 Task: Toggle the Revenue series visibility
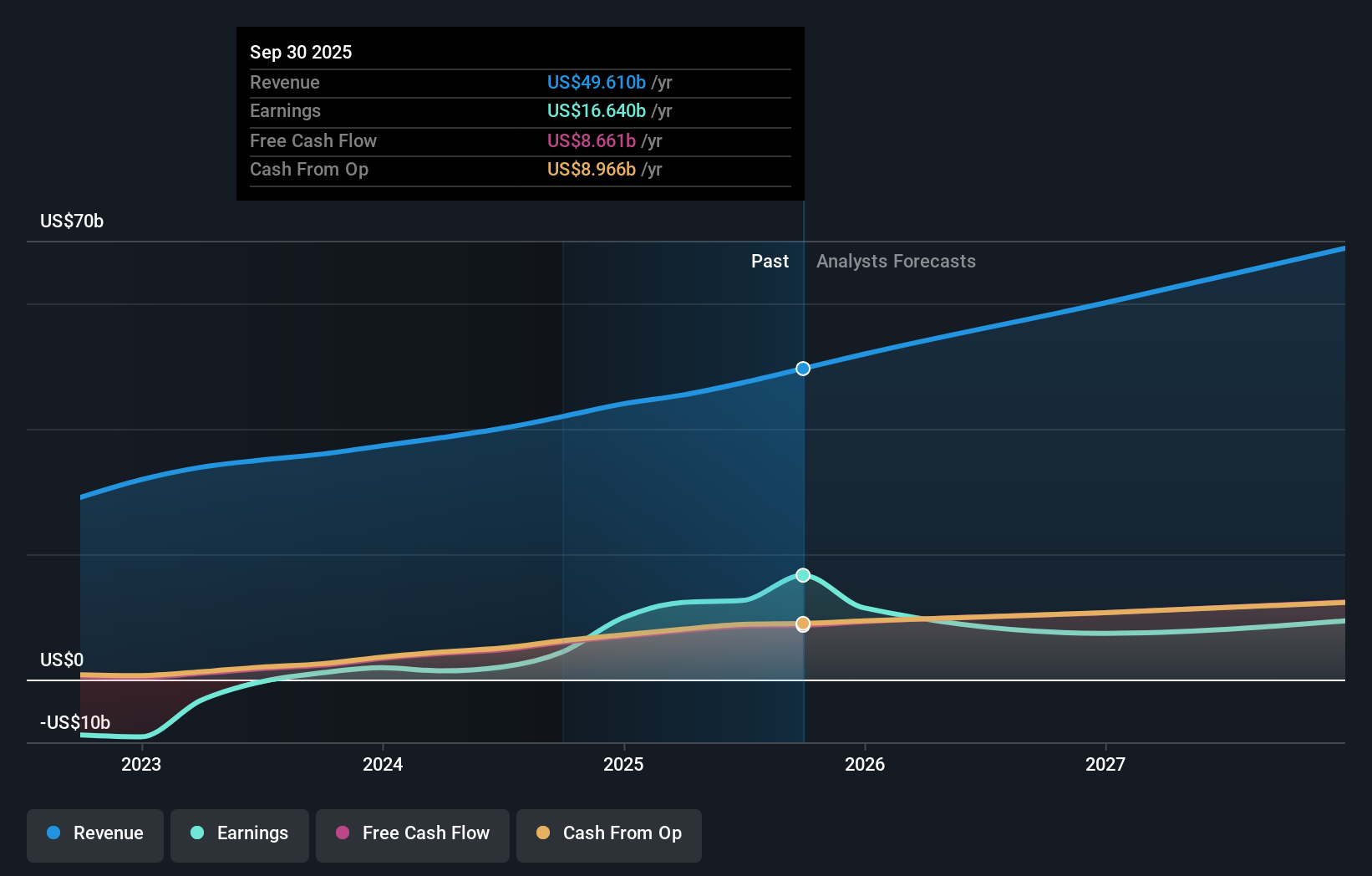94,833
